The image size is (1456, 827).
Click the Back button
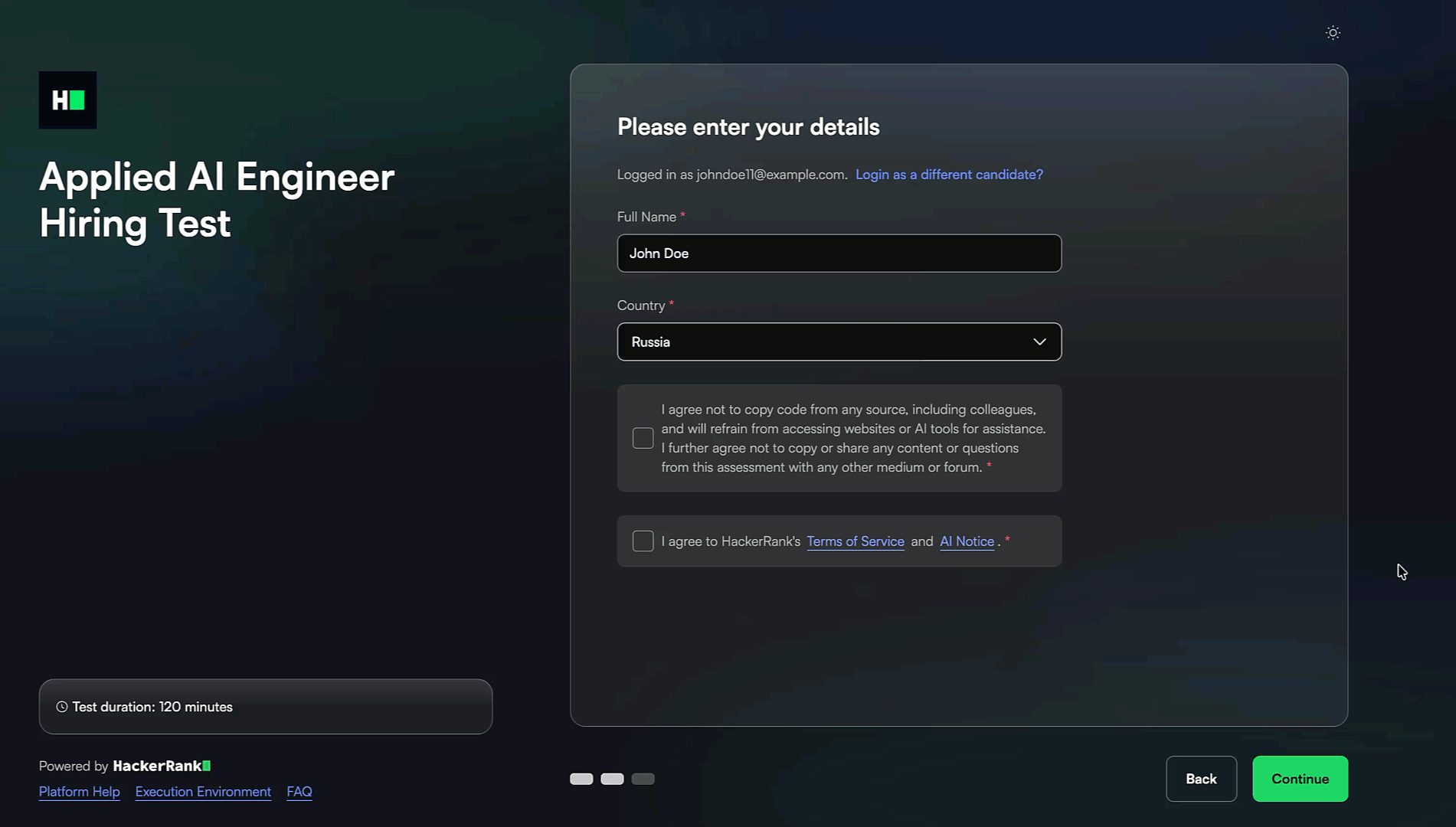tap(1201, 779)
